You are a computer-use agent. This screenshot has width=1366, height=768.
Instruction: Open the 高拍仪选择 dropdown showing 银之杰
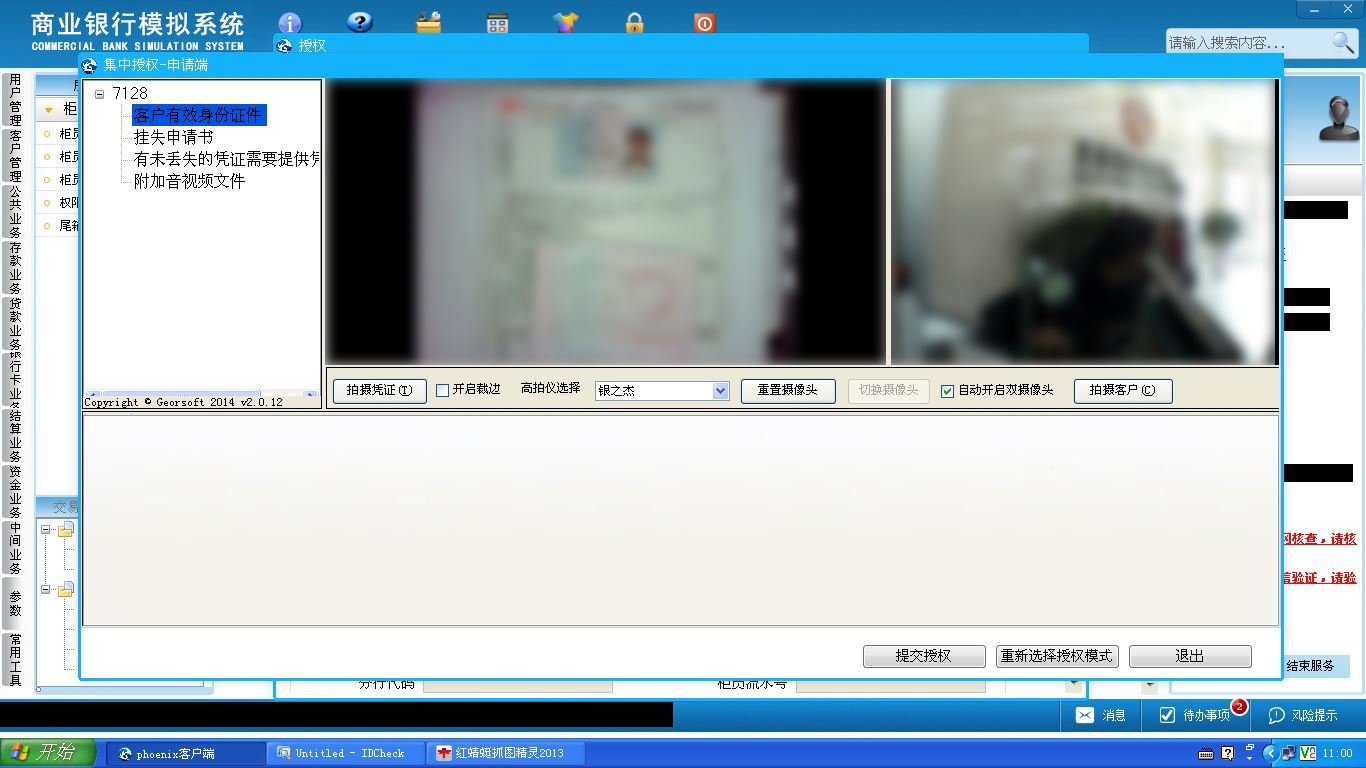pyautogui.click(x=662, y=391)
